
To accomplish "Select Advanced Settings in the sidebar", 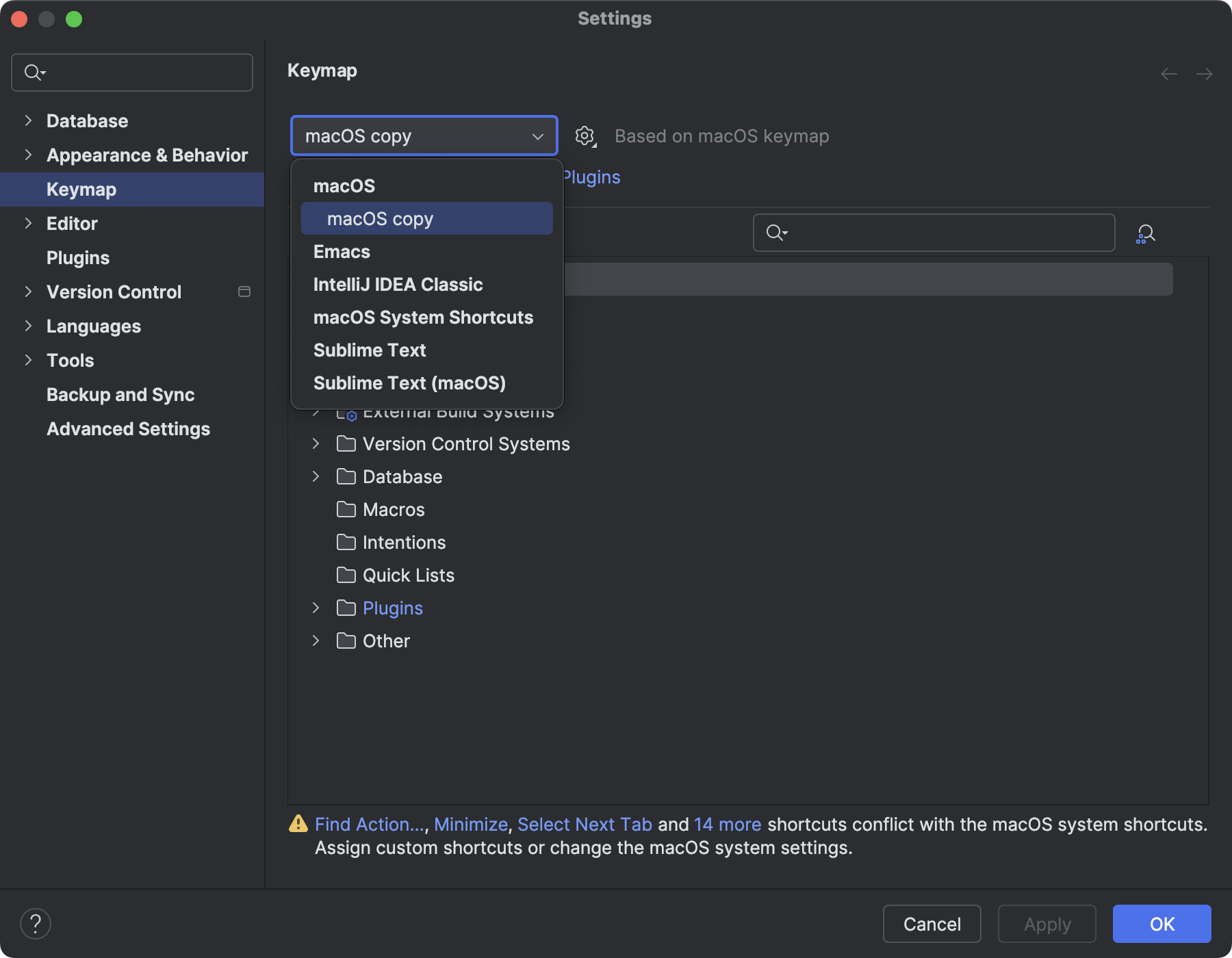I will coord(128,429).
